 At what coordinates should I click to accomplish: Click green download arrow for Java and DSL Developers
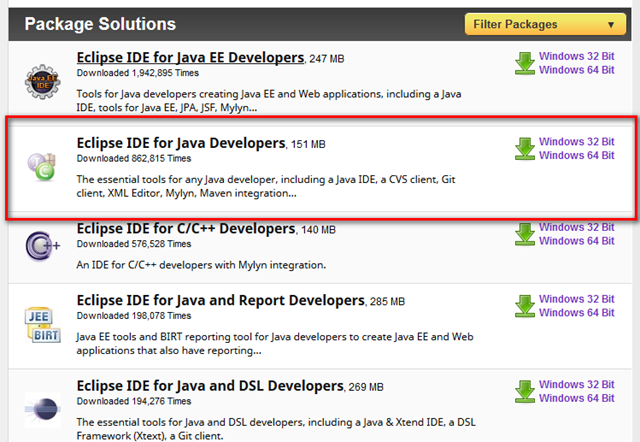coord(524,391)
